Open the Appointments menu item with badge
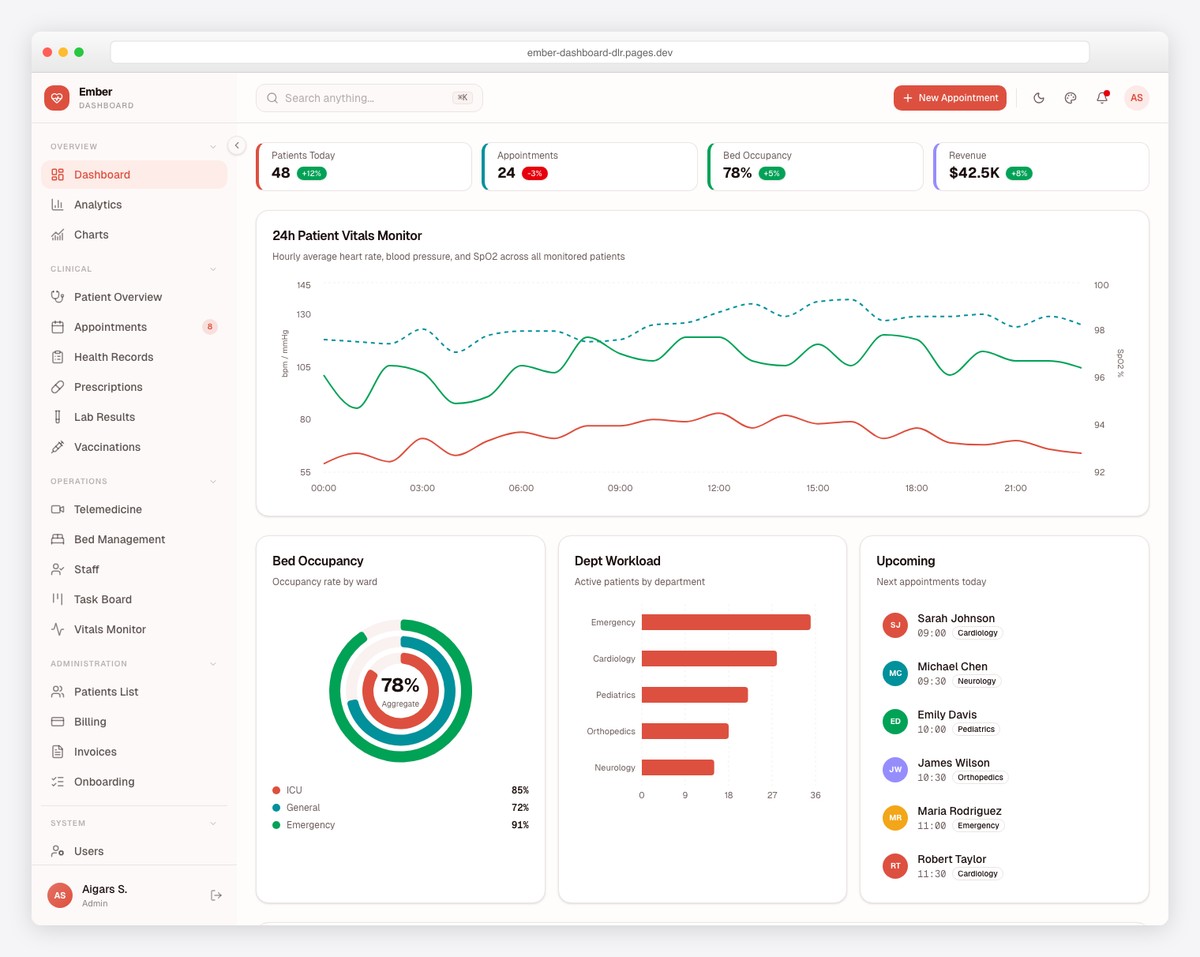This screenshot has width=1200, height=957. 110,327
